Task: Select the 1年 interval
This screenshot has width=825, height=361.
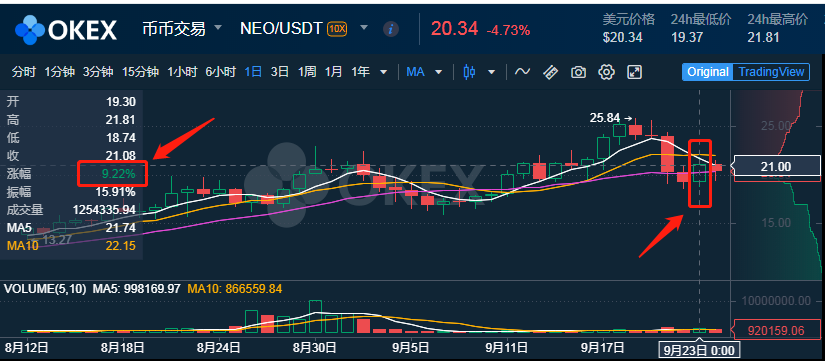Action: pos(360,72)
